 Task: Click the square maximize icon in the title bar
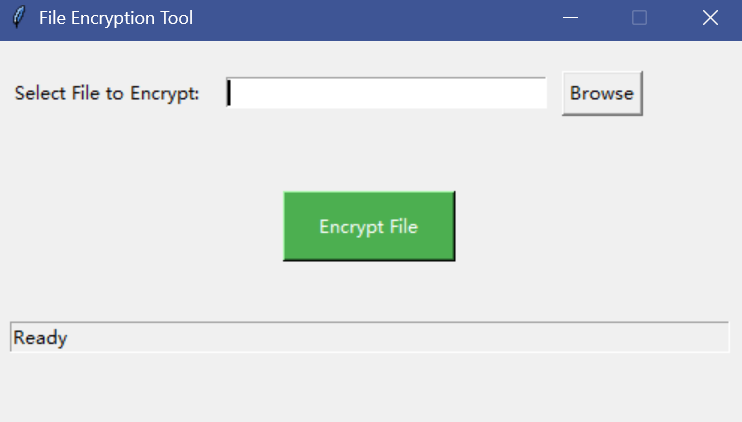pos(640,18)
